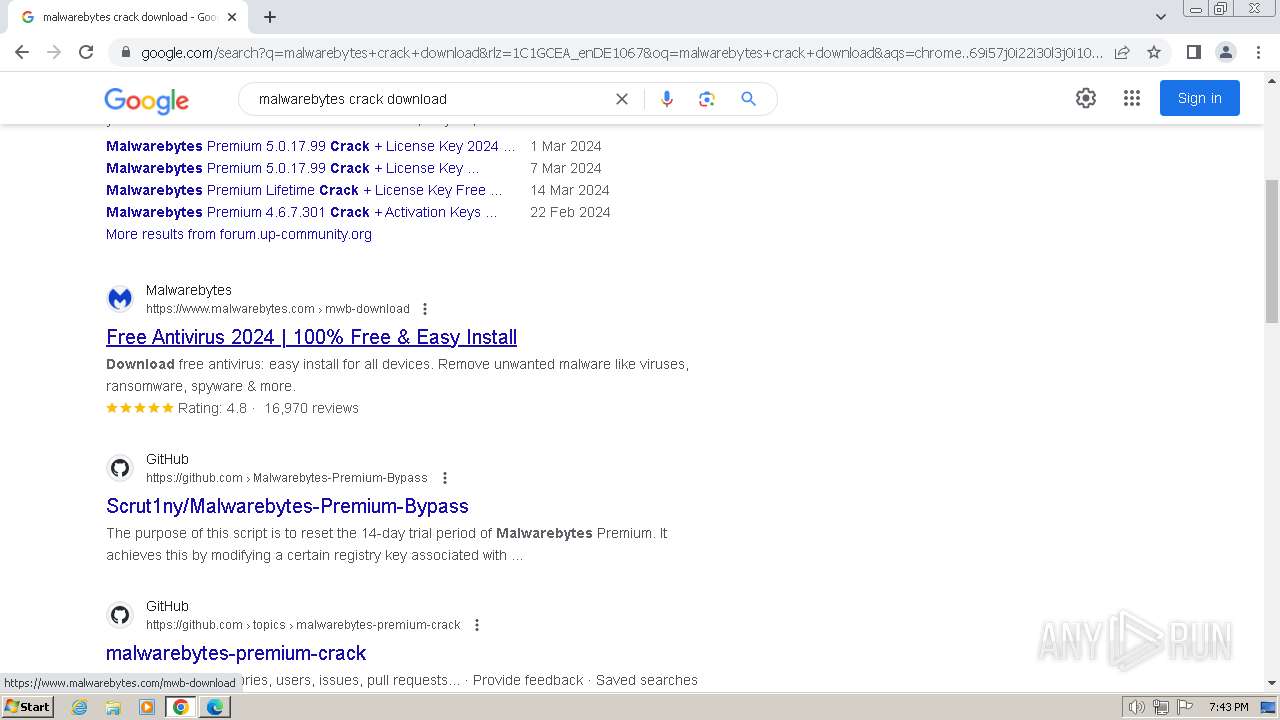
Task: Click the Malwarebytes site favicon
Action: pyautogui.click(x=120, y=298)
